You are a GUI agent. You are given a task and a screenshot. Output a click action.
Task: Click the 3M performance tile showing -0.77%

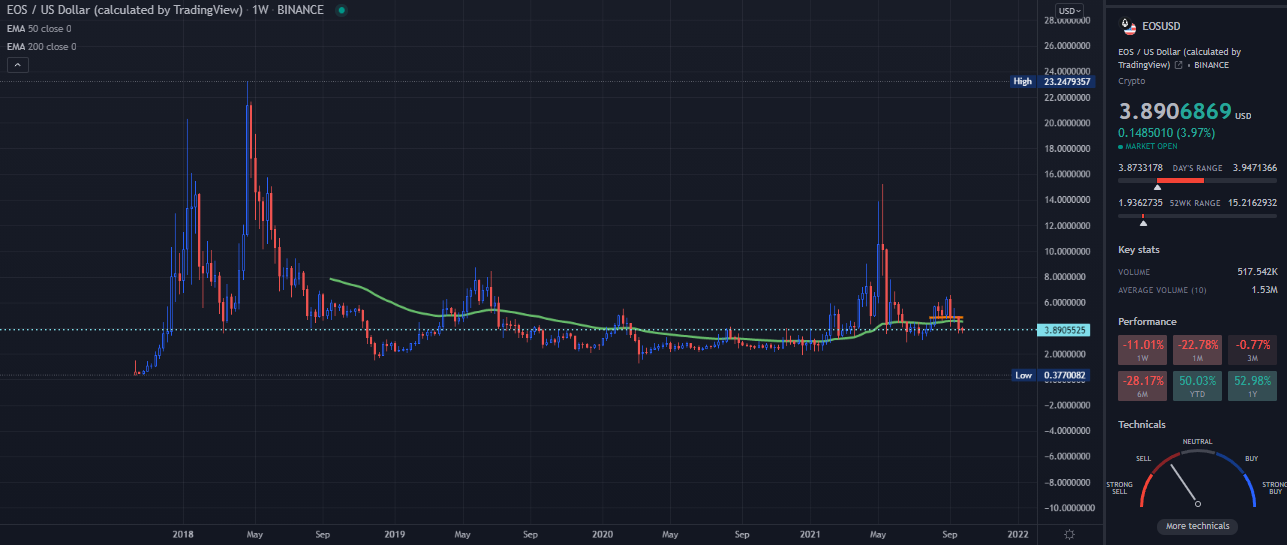[1252, 350]
